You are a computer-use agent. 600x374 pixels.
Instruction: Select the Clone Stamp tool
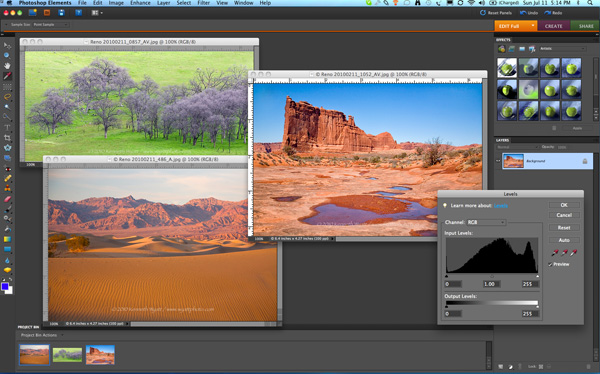[x=7, y=189]
